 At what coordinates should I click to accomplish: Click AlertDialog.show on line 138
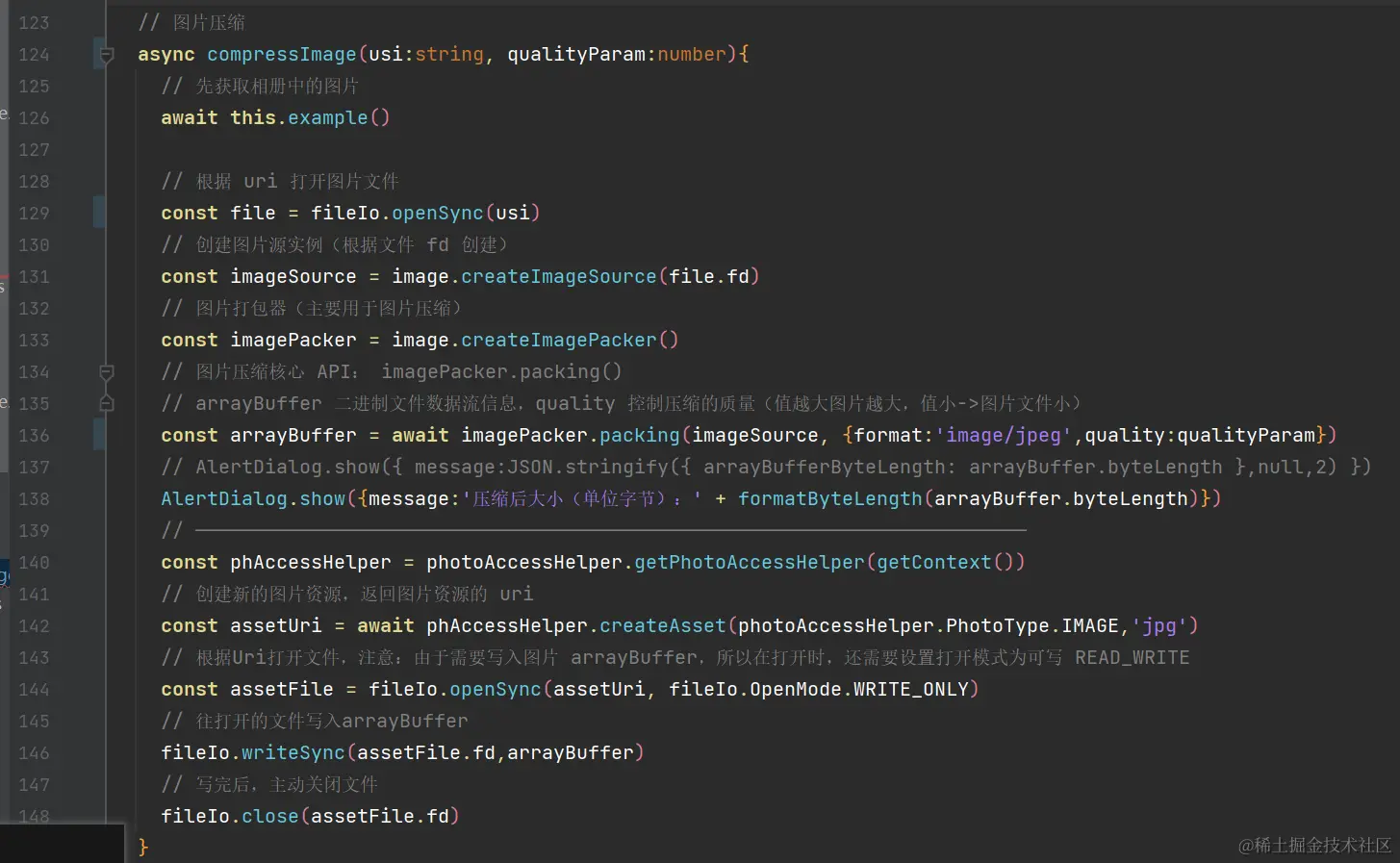point(253,499)
